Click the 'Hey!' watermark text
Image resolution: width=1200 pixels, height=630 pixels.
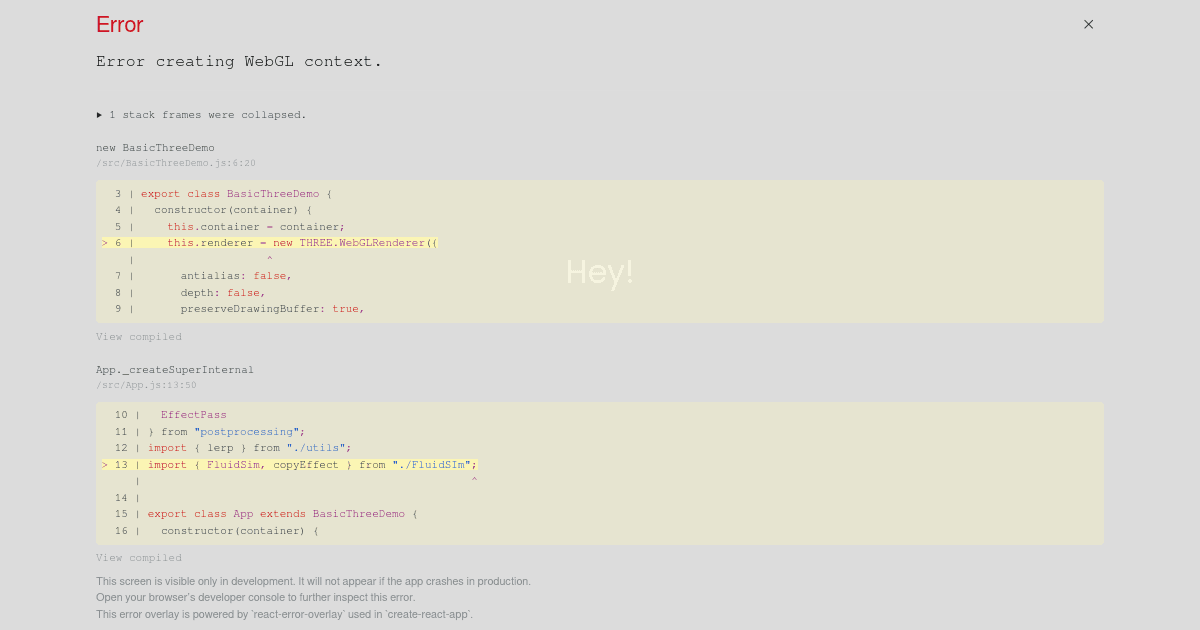(x=599, y=271)
